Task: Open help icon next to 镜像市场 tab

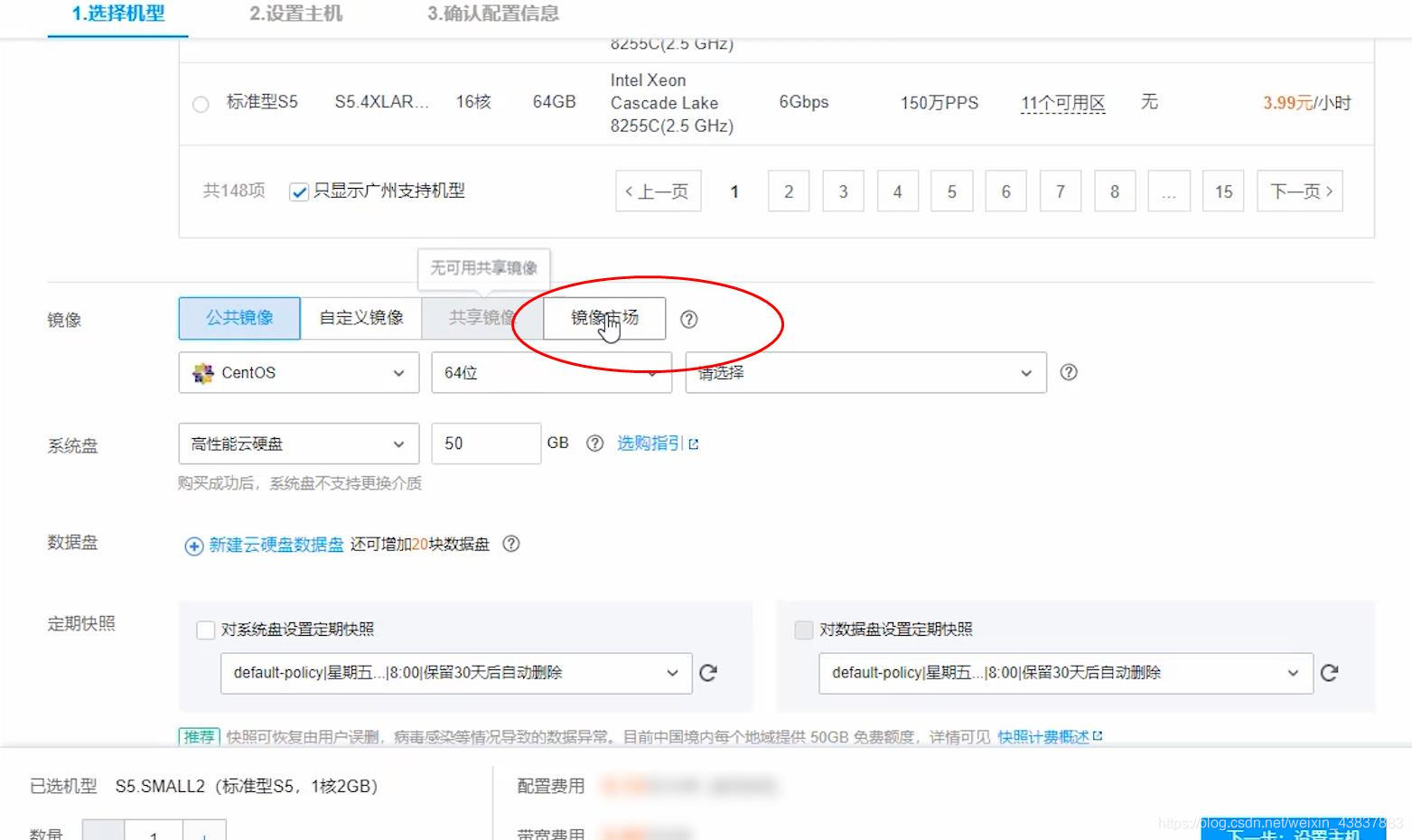Action: click(x=688, y=319)
